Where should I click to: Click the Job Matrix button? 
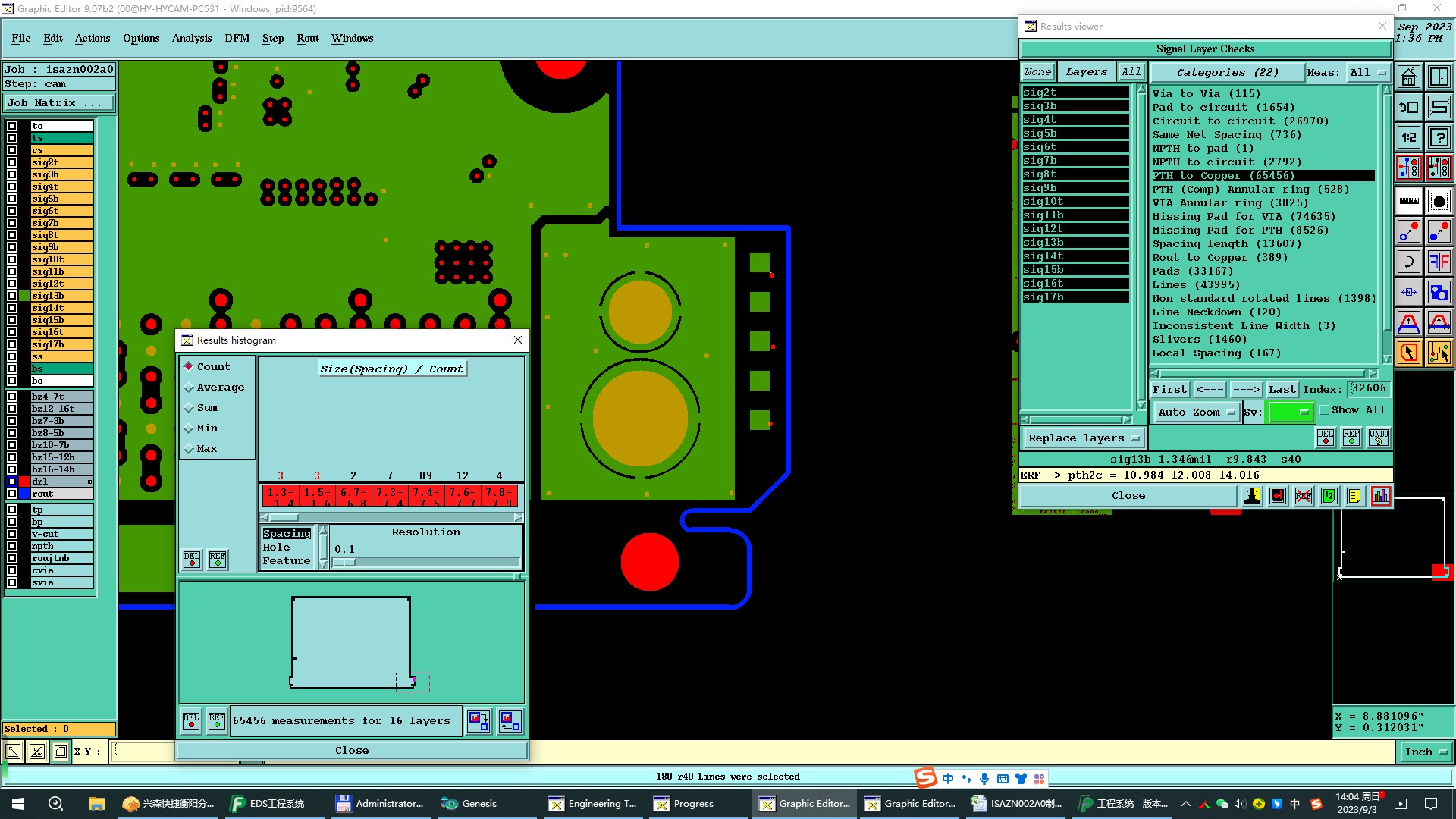tap(59, 103)
